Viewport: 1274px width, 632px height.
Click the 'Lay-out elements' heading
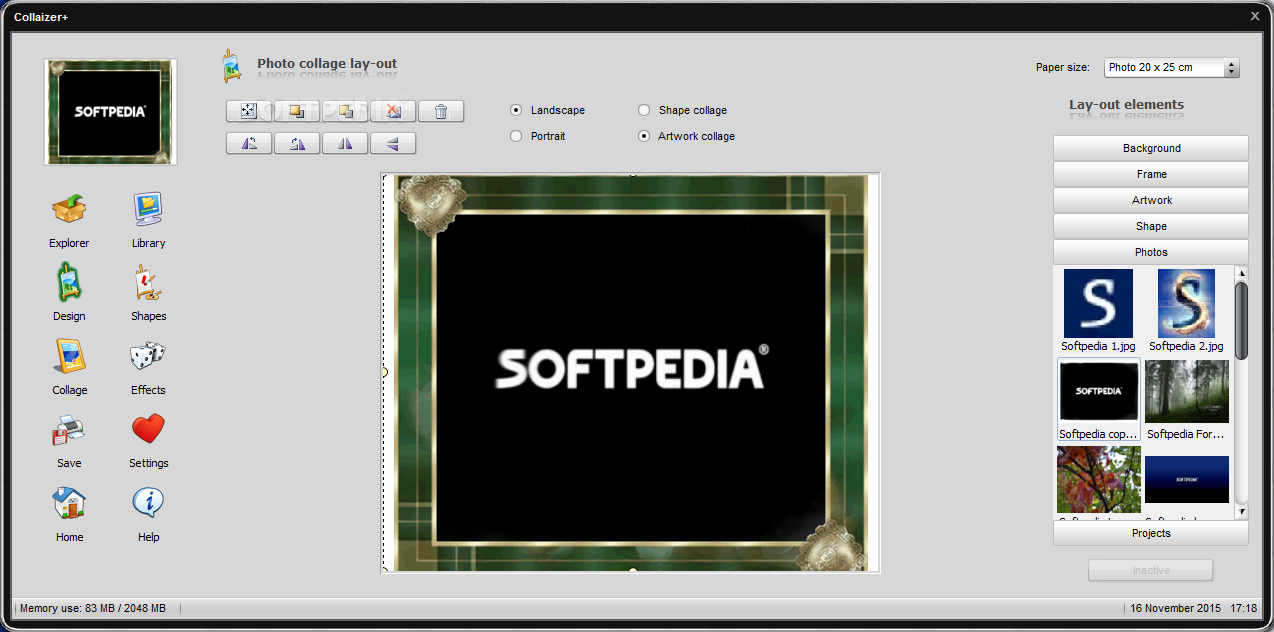coord(1126,104)
